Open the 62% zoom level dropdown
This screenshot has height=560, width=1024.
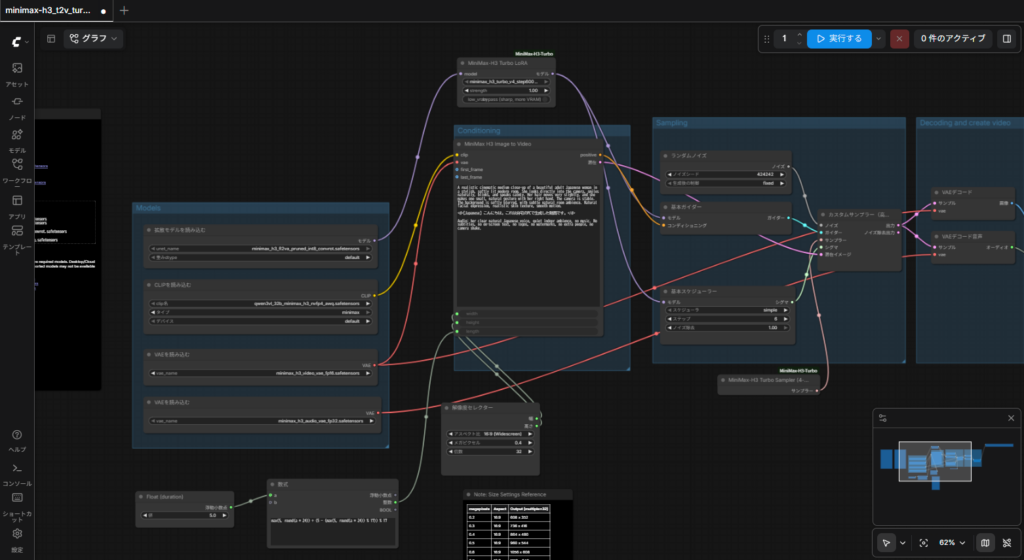point(952,542)
